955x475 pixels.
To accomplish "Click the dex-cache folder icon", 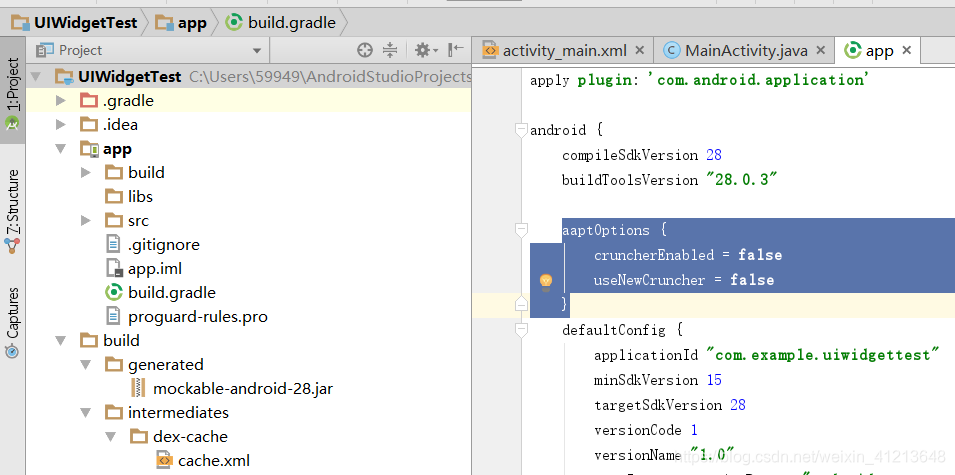I will point(139,437).
